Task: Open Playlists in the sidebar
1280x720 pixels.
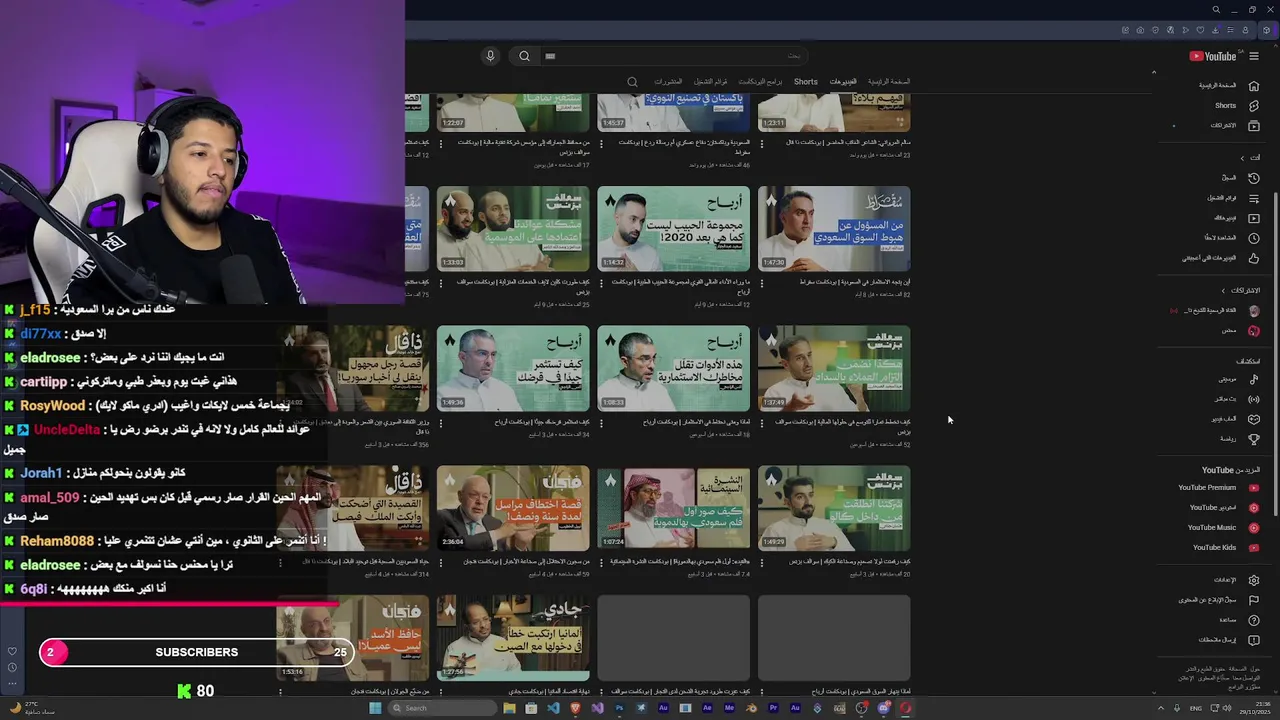Action: click(x=1233, y=198)
